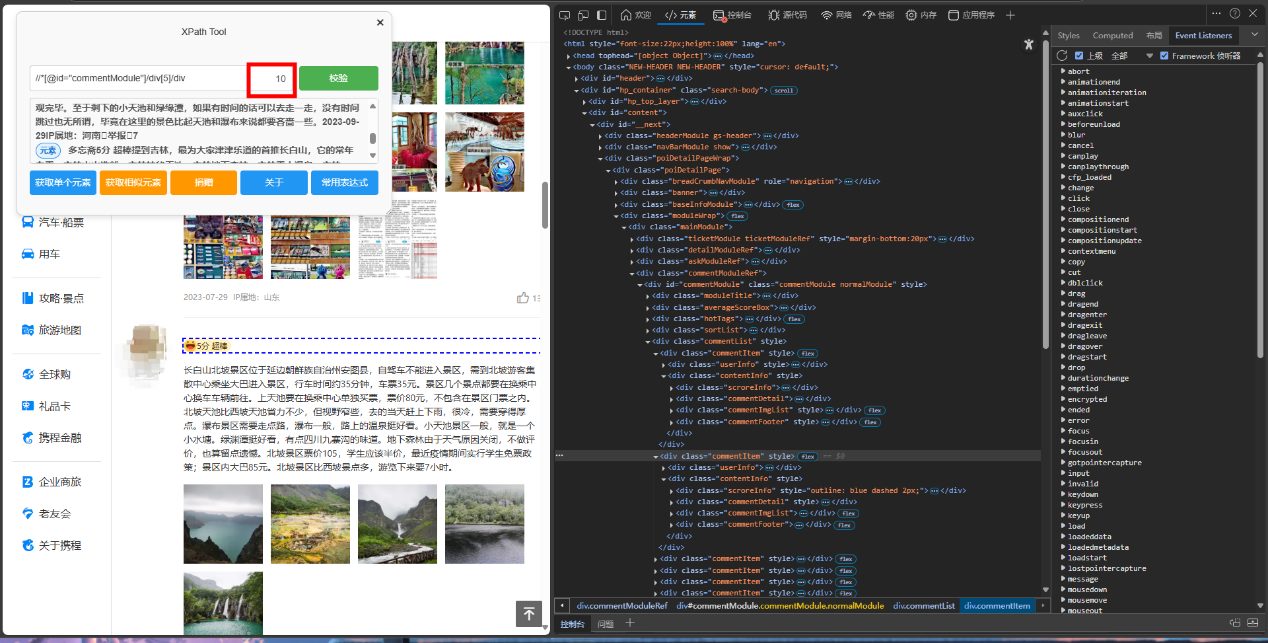Select div.commentList in the breadcrumb bar
This screenshot has width=1268, height=643.
point(924,606)
